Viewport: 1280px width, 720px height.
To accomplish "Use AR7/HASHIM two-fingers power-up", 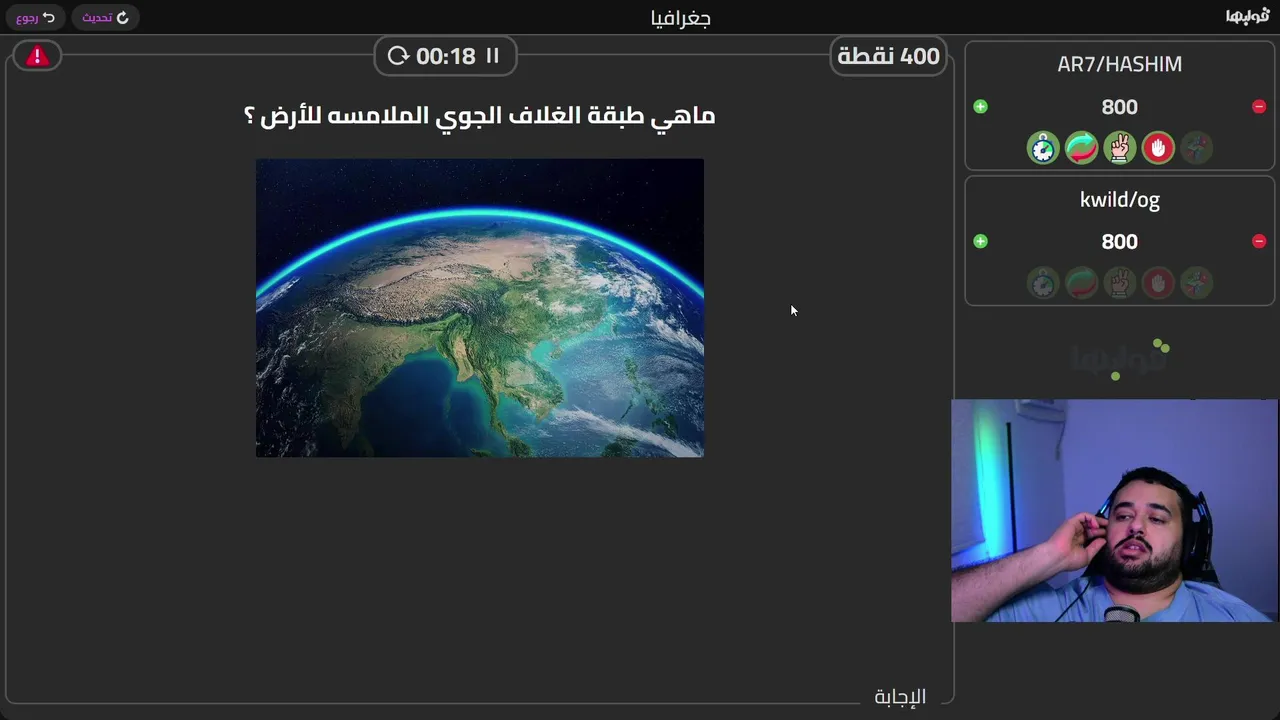I will point(1120,148).
